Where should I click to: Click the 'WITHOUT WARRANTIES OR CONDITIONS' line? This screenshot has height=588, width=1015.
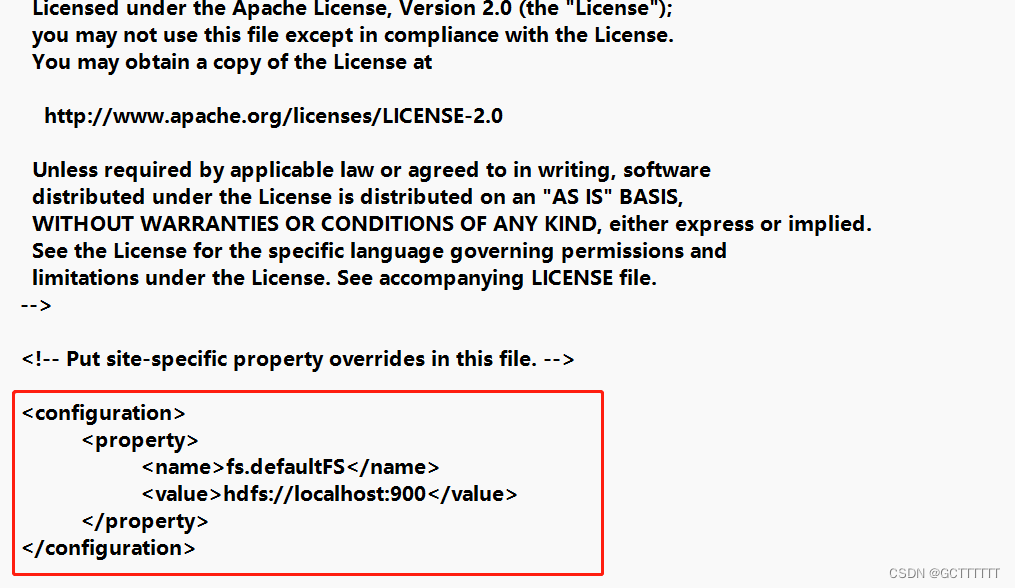(452, 224)
